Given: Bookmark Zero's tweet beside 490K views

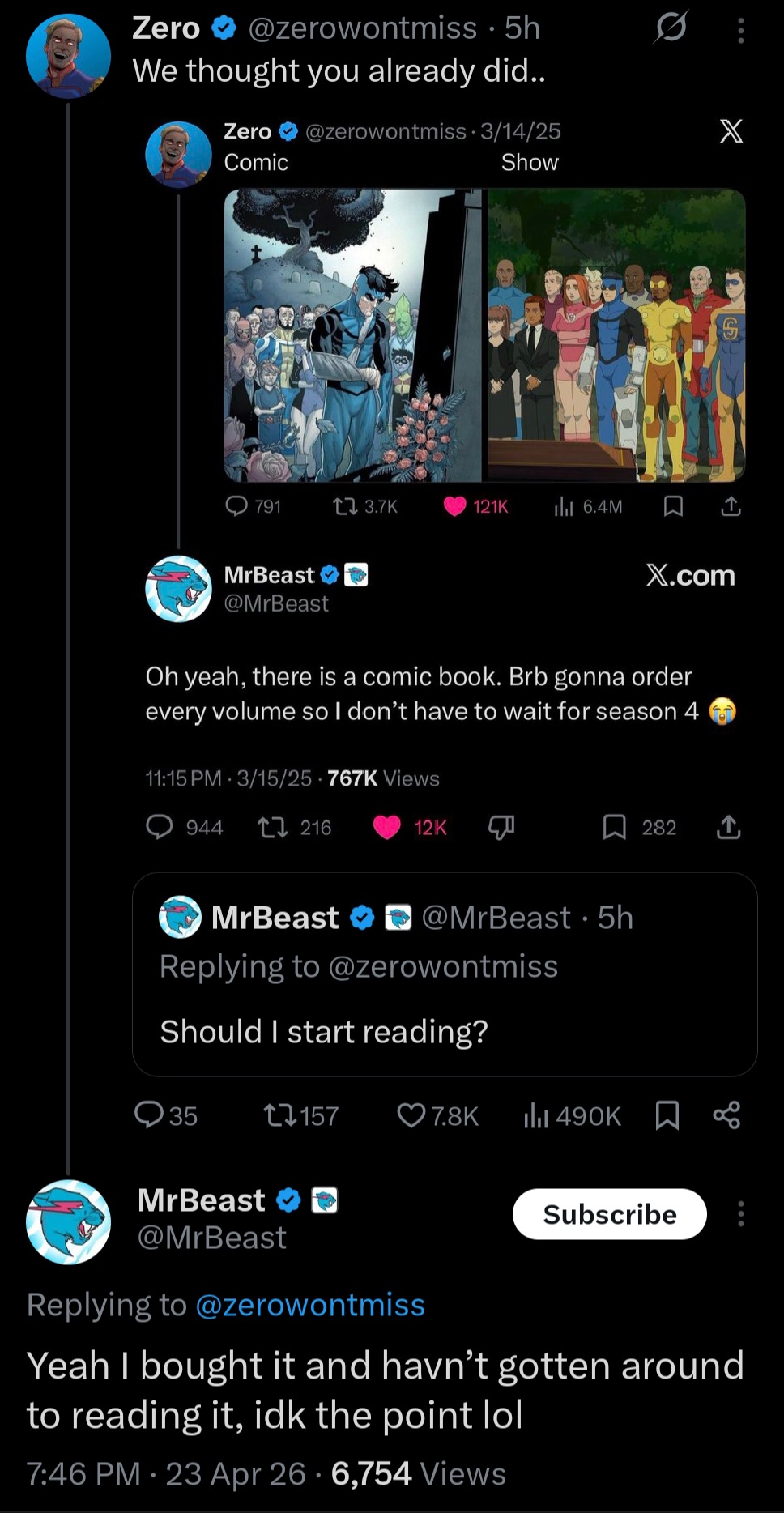Looking at the screenshot, I should pyautogui.click(x=667, y=1116).
